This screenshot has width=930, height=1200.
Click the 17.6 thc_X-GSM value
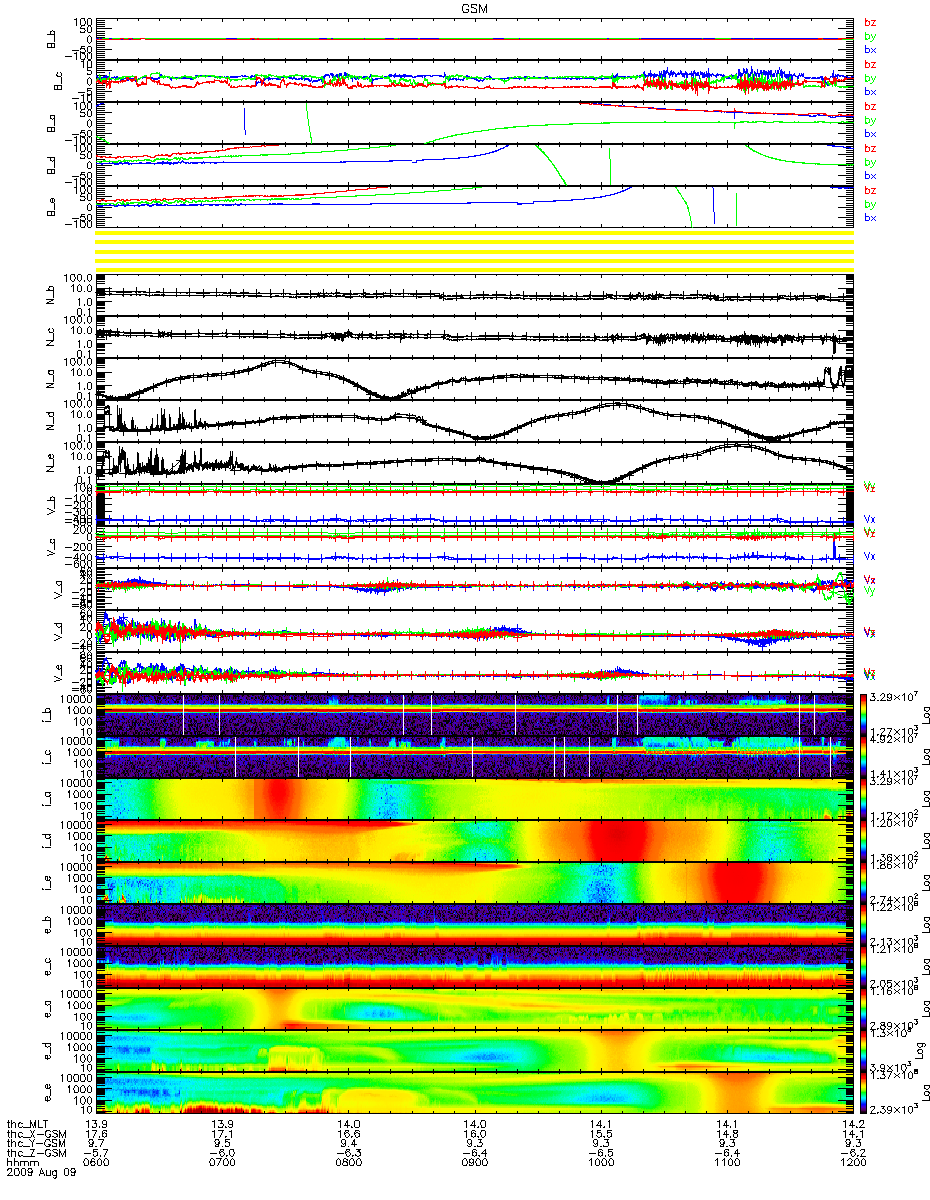point(95,1134)
